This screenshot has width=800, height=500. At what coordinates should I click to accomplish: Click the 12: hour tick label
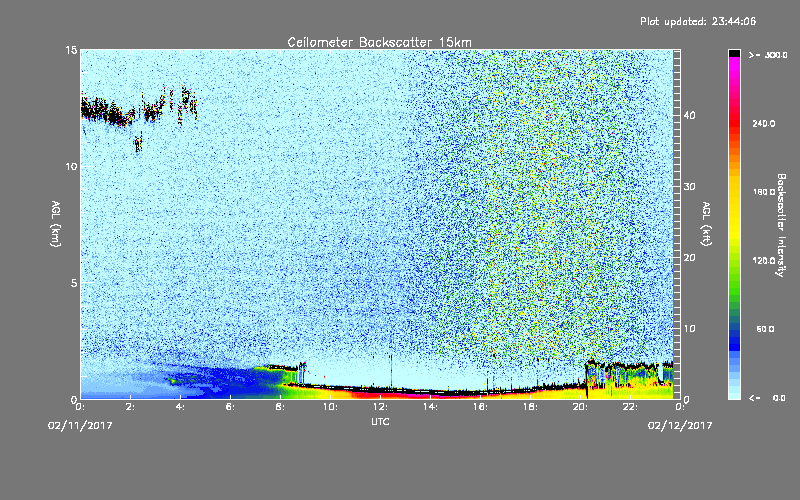coord(380,407)
